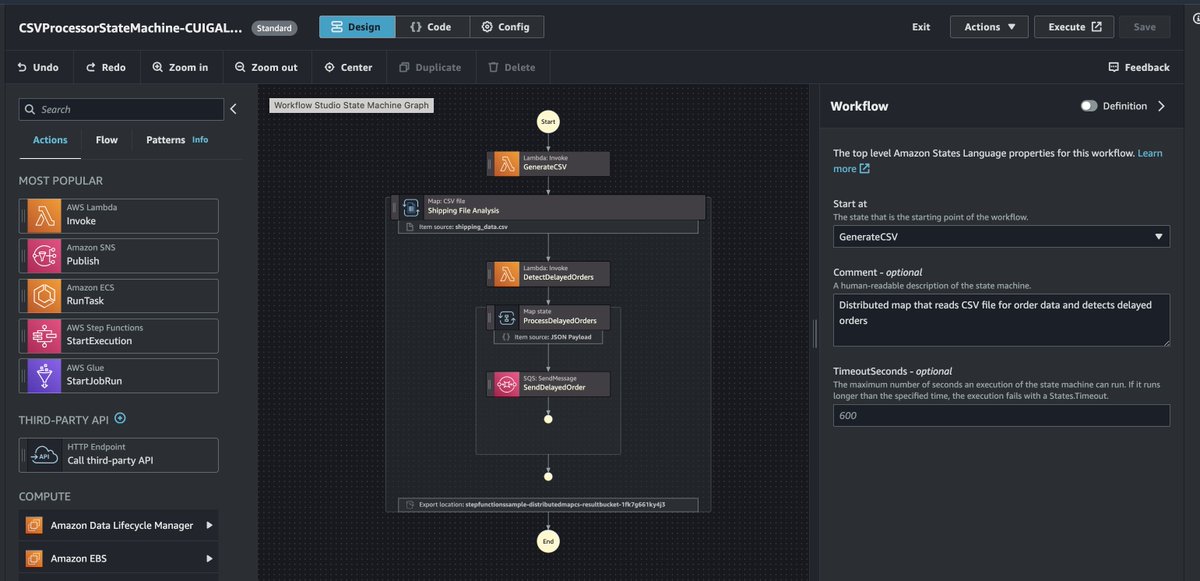Switch to Config mode
This screenshot has width=1200, height=581.
(x=505, y=27)
